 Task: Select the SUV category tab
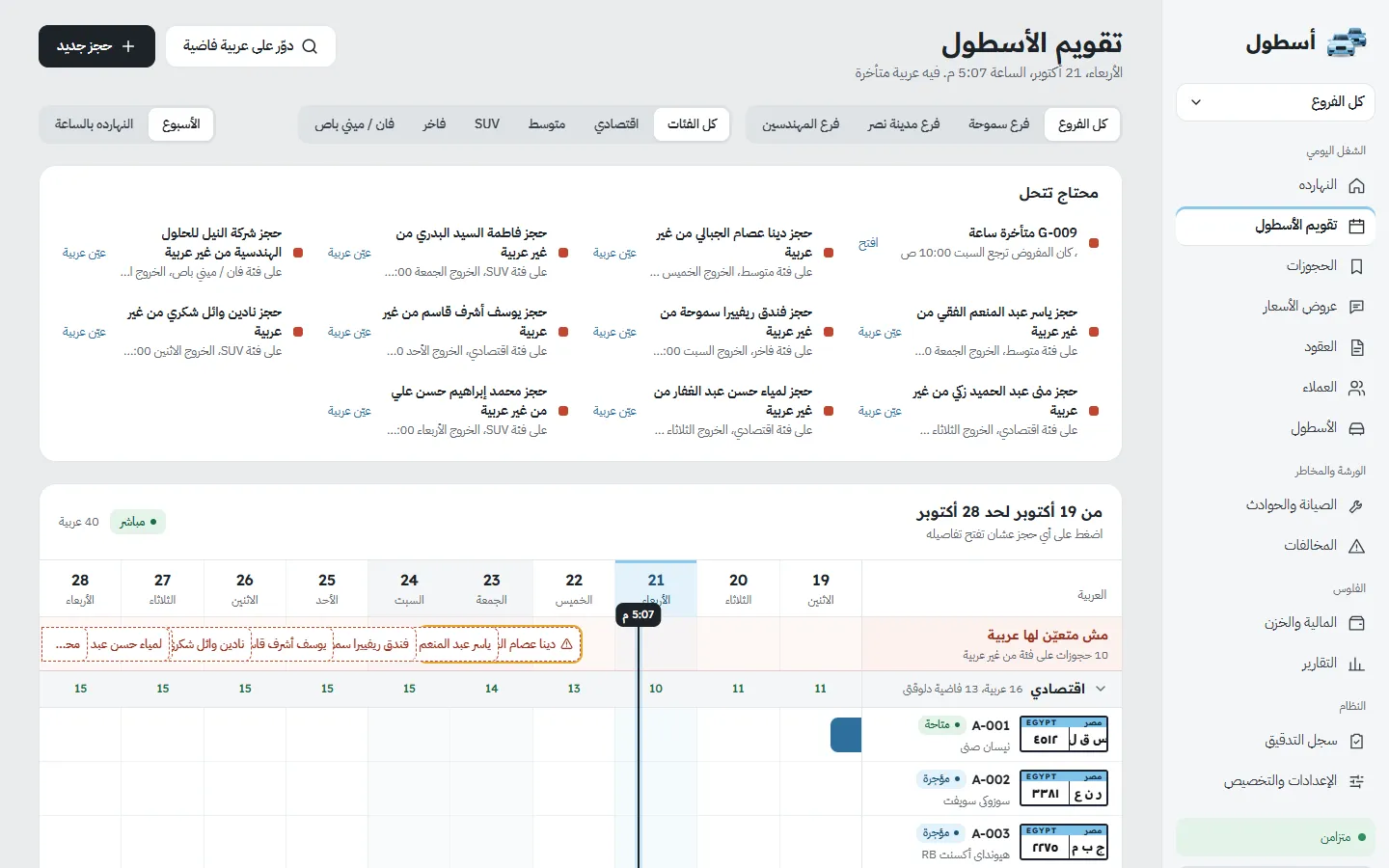pos(487,124)
